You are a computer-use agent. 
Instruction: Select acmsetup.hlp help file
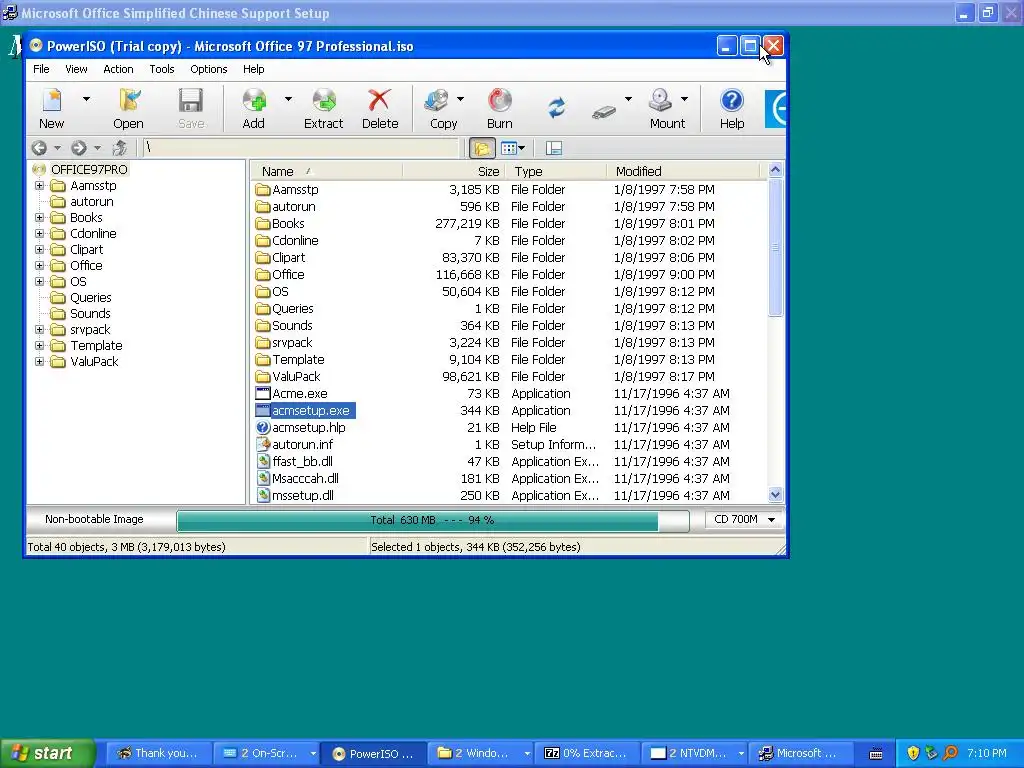(309, 428)
